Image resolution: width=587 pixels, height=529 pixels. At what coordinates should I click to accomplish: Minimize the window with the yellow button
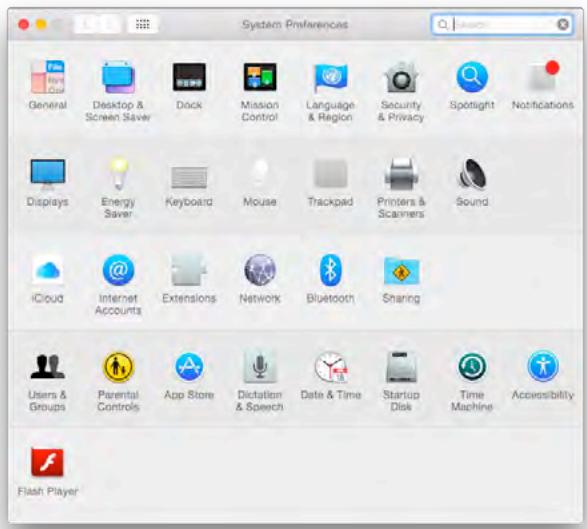41,25
